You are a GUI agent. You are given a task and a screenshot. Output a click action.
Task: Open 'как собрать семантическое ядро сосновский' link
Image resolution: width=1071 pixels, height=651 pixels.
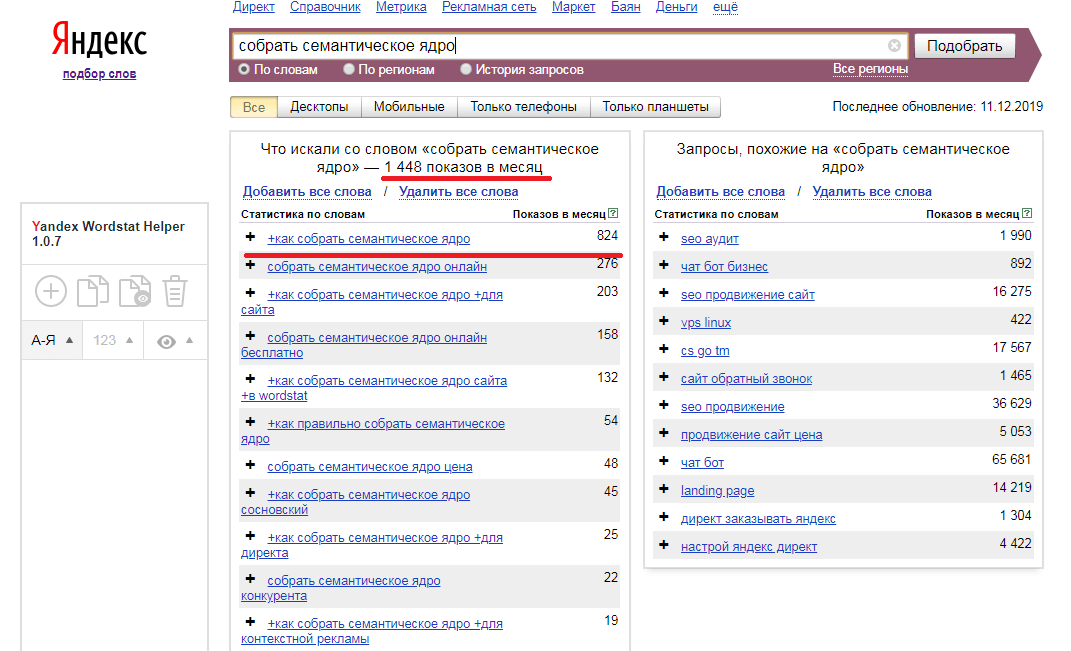(x=355, y=502)
